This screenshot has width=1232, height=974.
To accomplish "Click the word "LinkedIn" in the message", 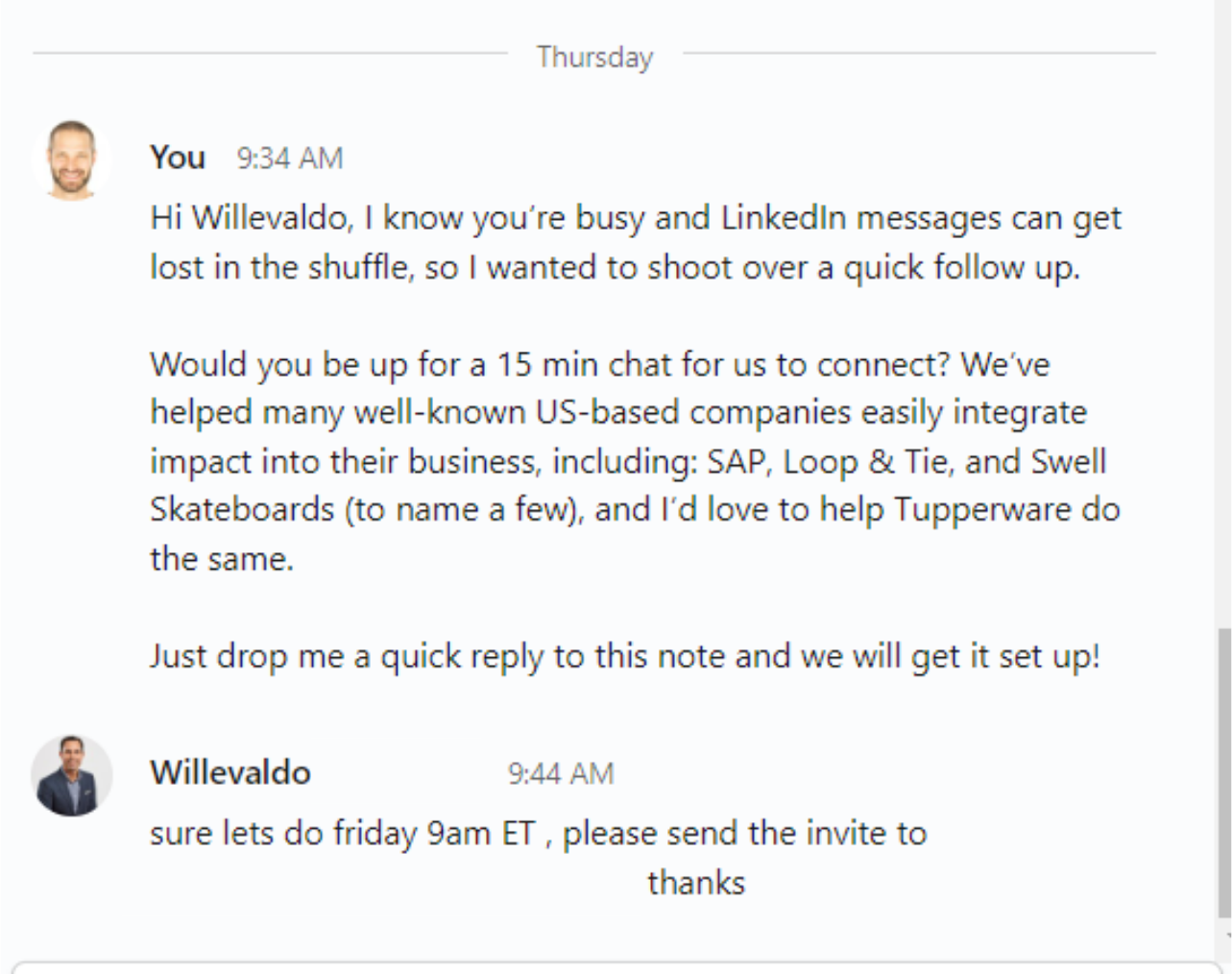I will [784, 218].
